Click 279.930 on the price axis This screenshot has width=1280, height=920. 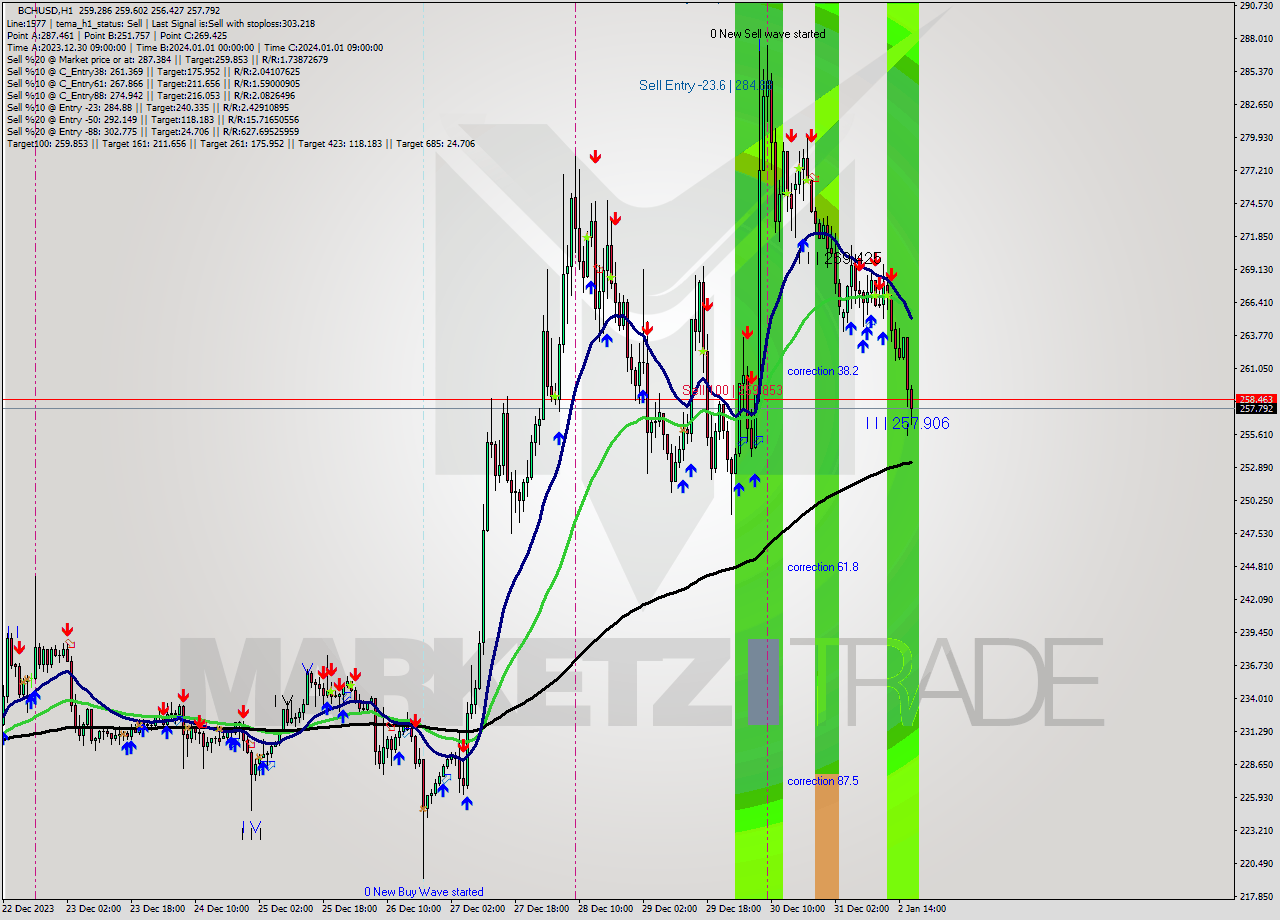(x=1256, y=138)
